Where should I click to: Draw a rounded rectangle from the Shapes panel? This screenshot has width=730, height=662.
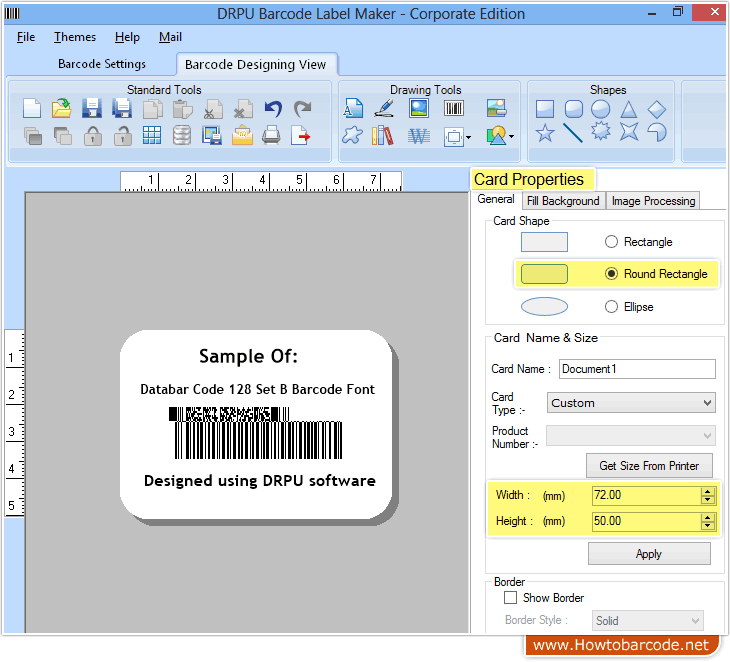click(x=573, y=109)
